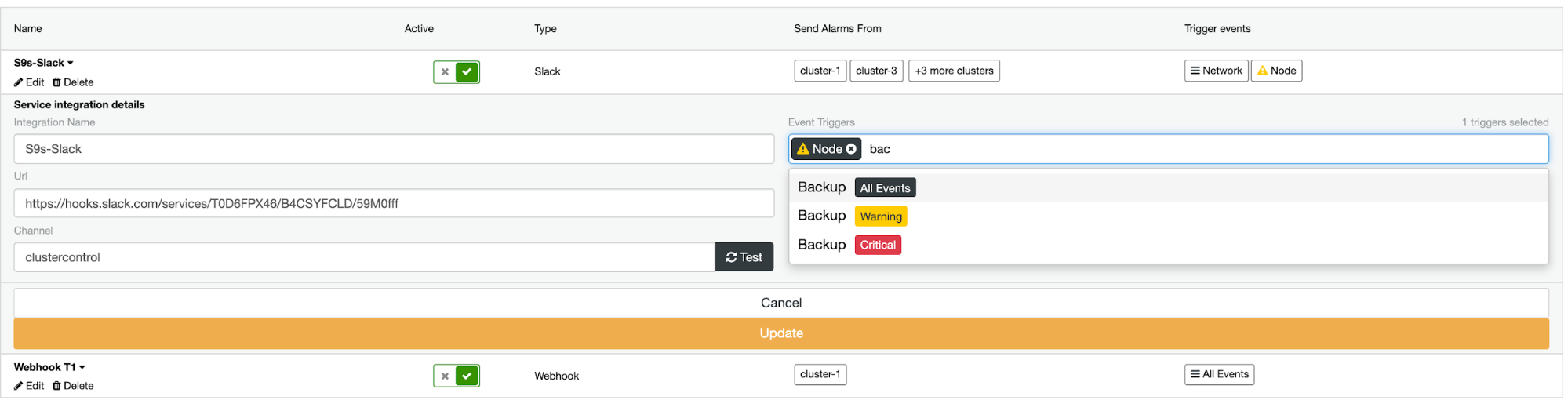Click the Slack type cell
The image size is (1568, 411).
[x=548, y=71]
